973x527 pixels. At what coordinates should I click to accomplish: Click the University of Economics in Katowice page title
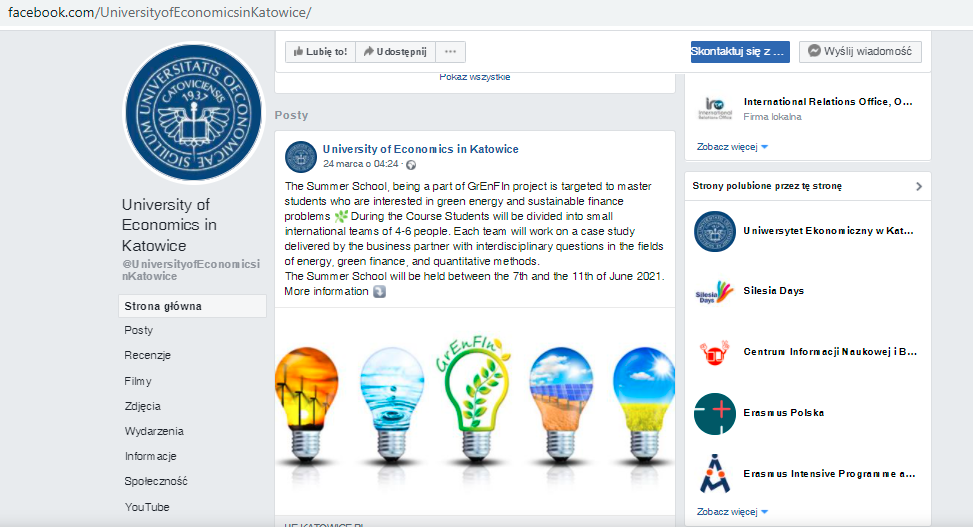click(169, 225)
